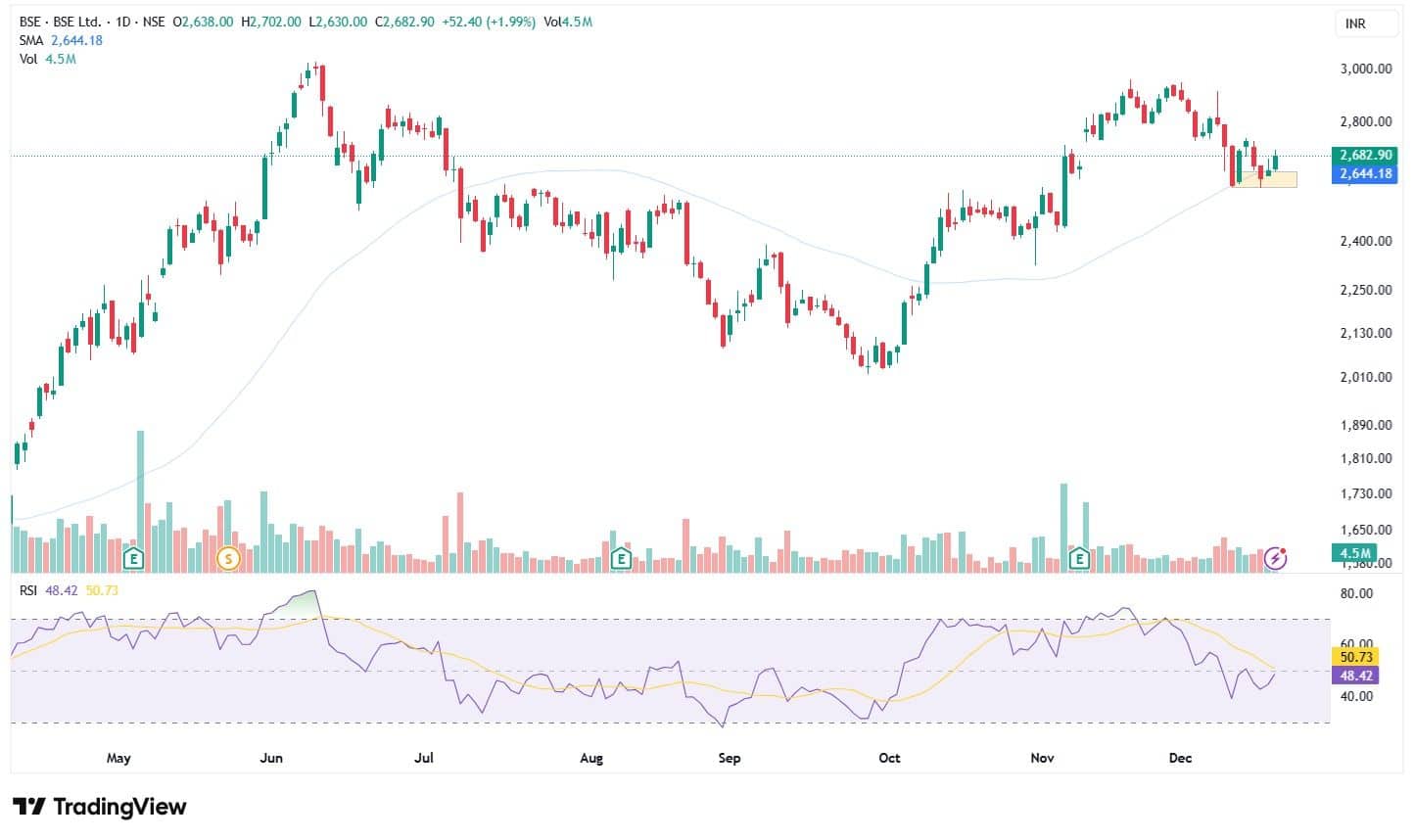Click the purple 48.42 RSI axis label
Screen dimensions: 1414x840
tap(1356, 675)
